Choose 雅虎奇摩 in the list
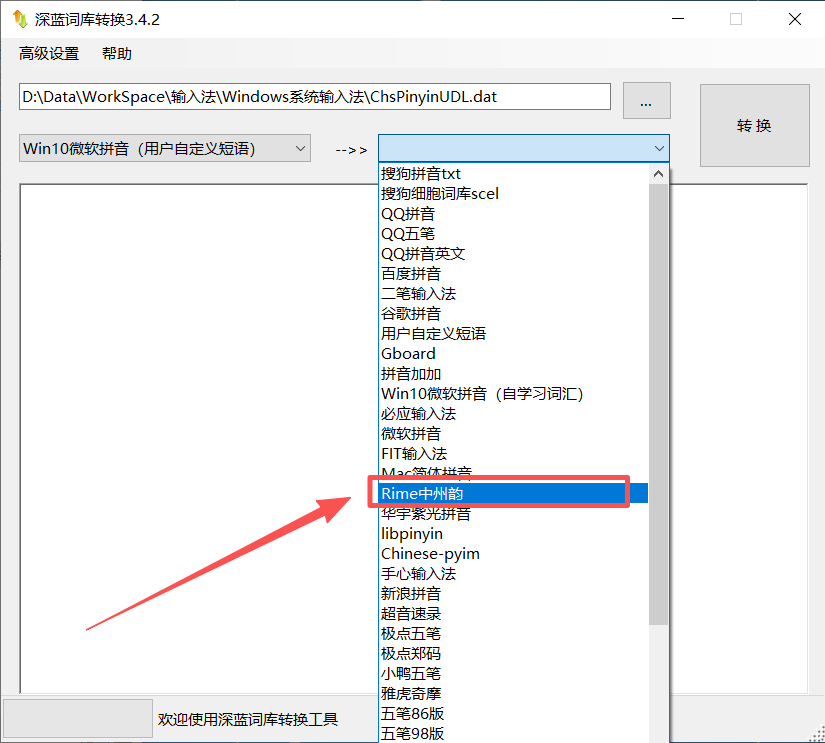The image size is (825, 743). 514,694
